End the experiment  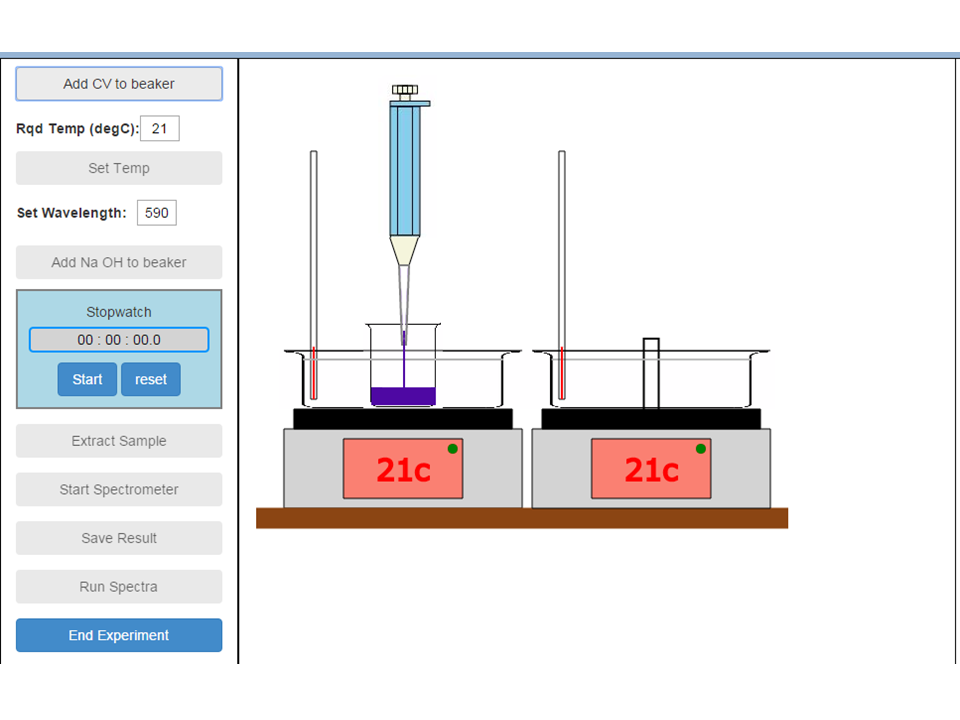pos(119,635)
